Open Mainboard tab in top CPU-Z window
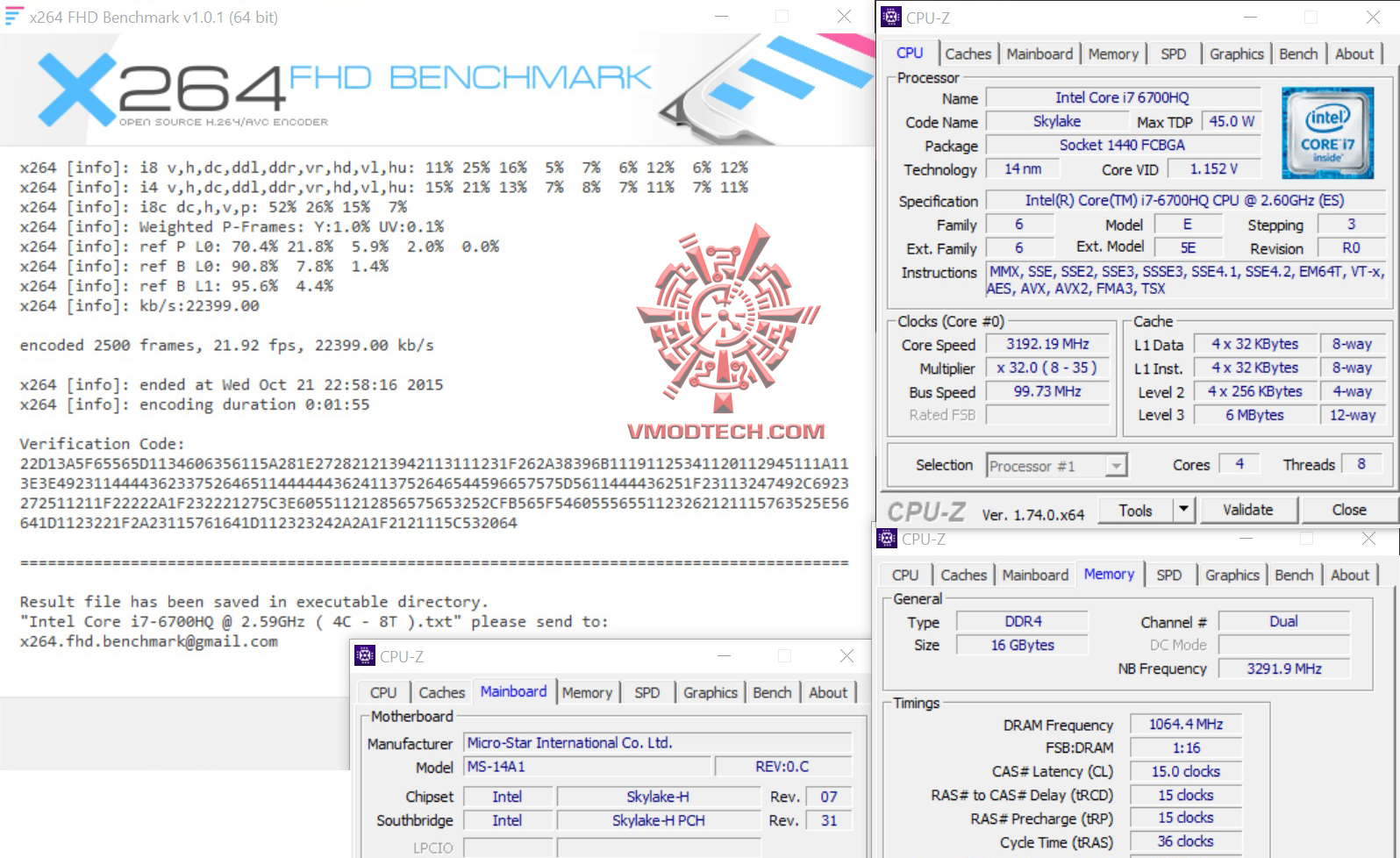The height and width of the screenshot is (858, 1400). (x=1039, y=54)
